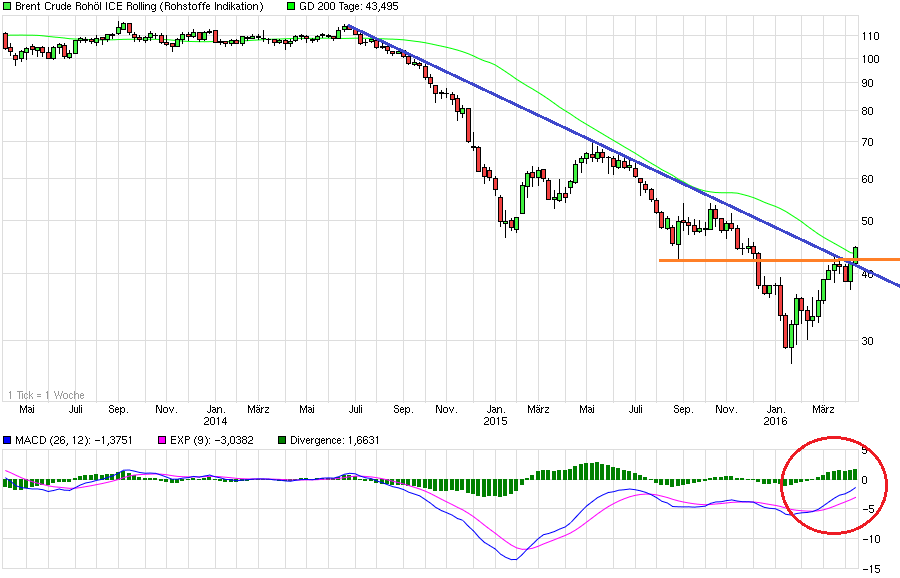900x578 pixels.
Task: Click the 2014 year label on time axis
Action: click(215, 421)
